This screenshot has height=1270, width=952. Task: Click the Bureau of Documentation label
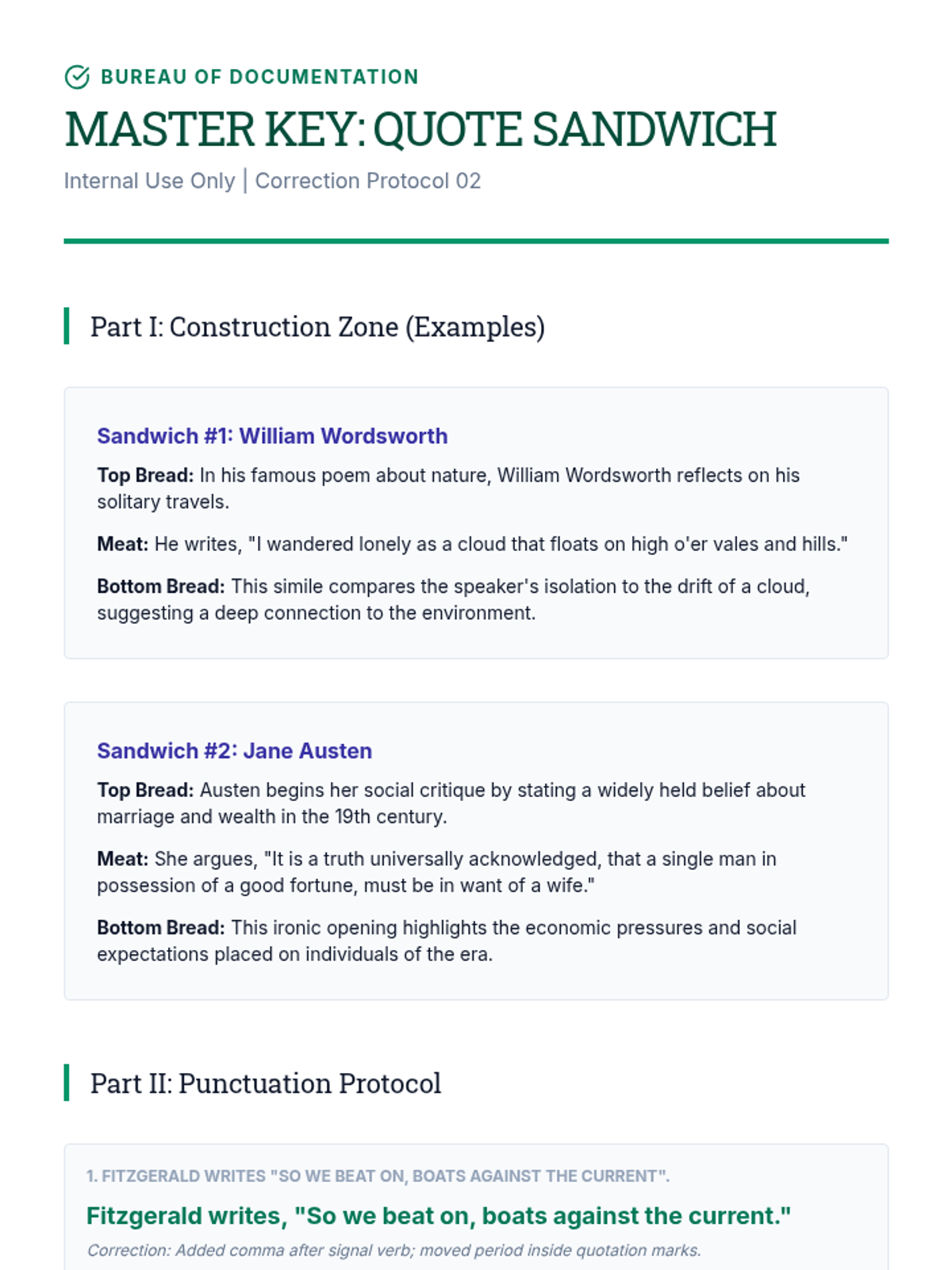pyautogui.click(x=259, y=77)
